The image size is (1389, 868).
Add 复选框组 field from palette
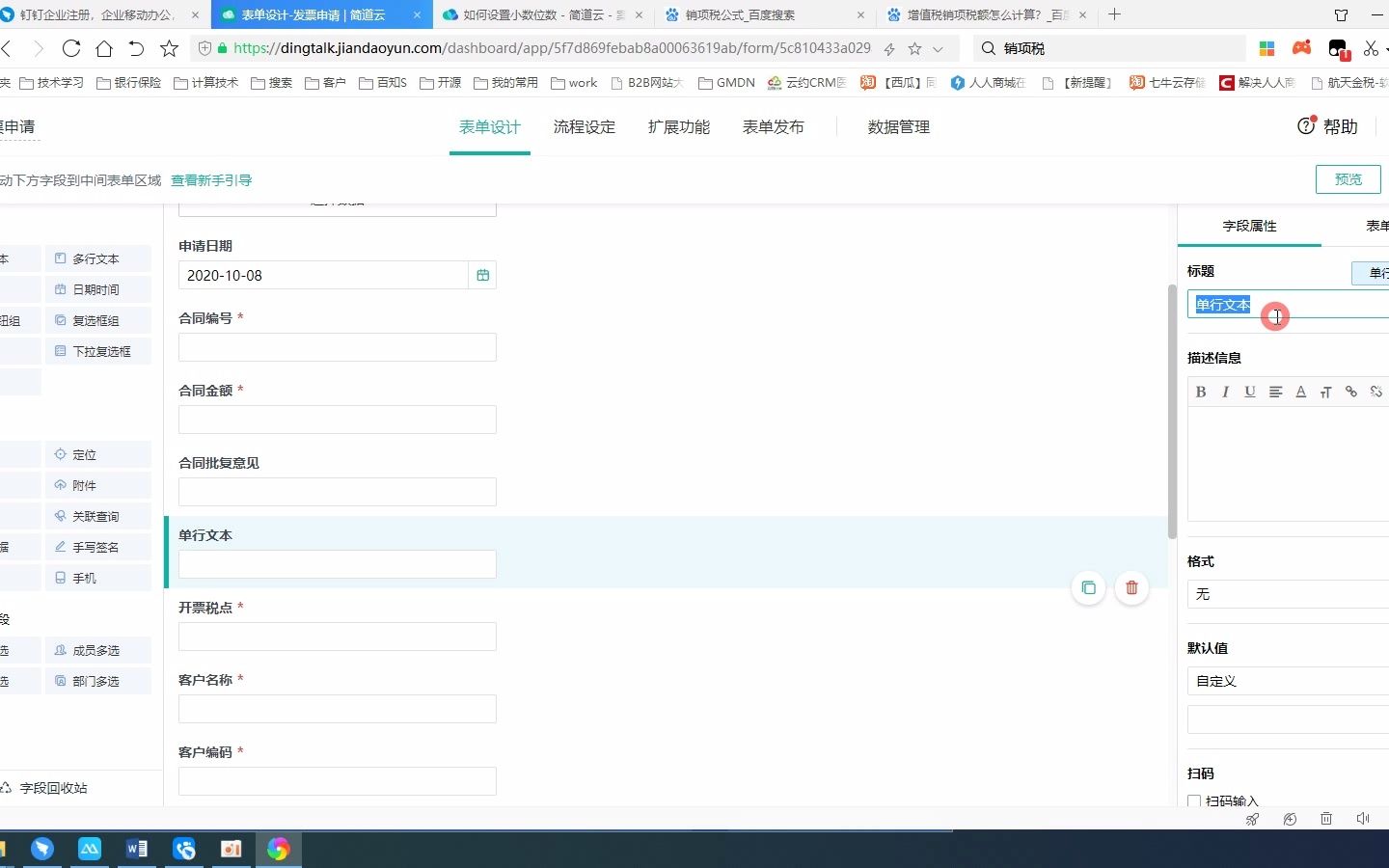tap(98, 320)
